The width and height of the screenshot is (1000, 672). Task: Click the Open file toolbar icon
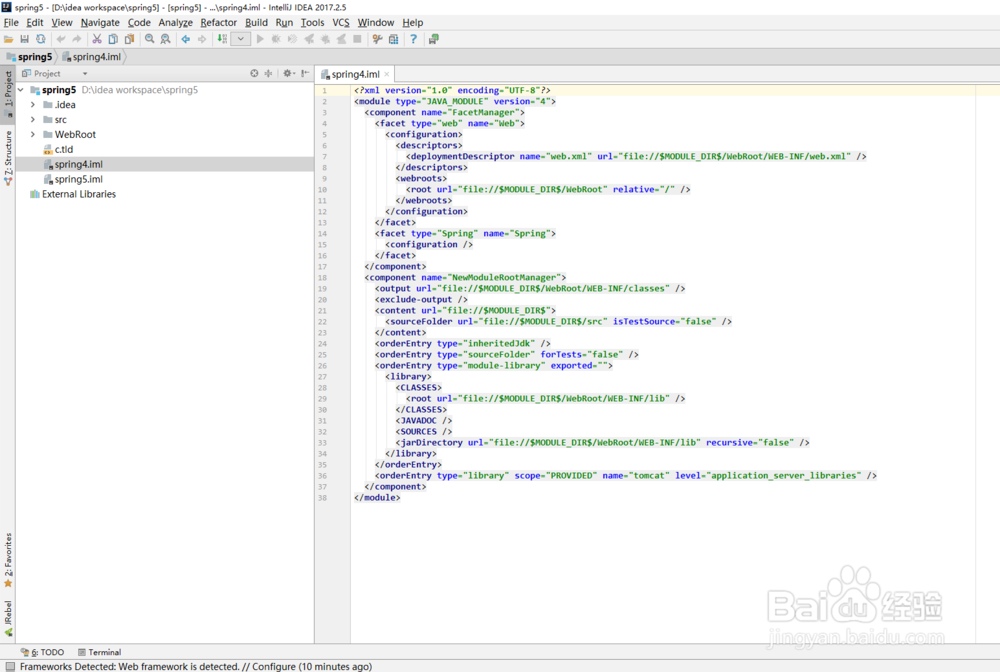(8, 40)
